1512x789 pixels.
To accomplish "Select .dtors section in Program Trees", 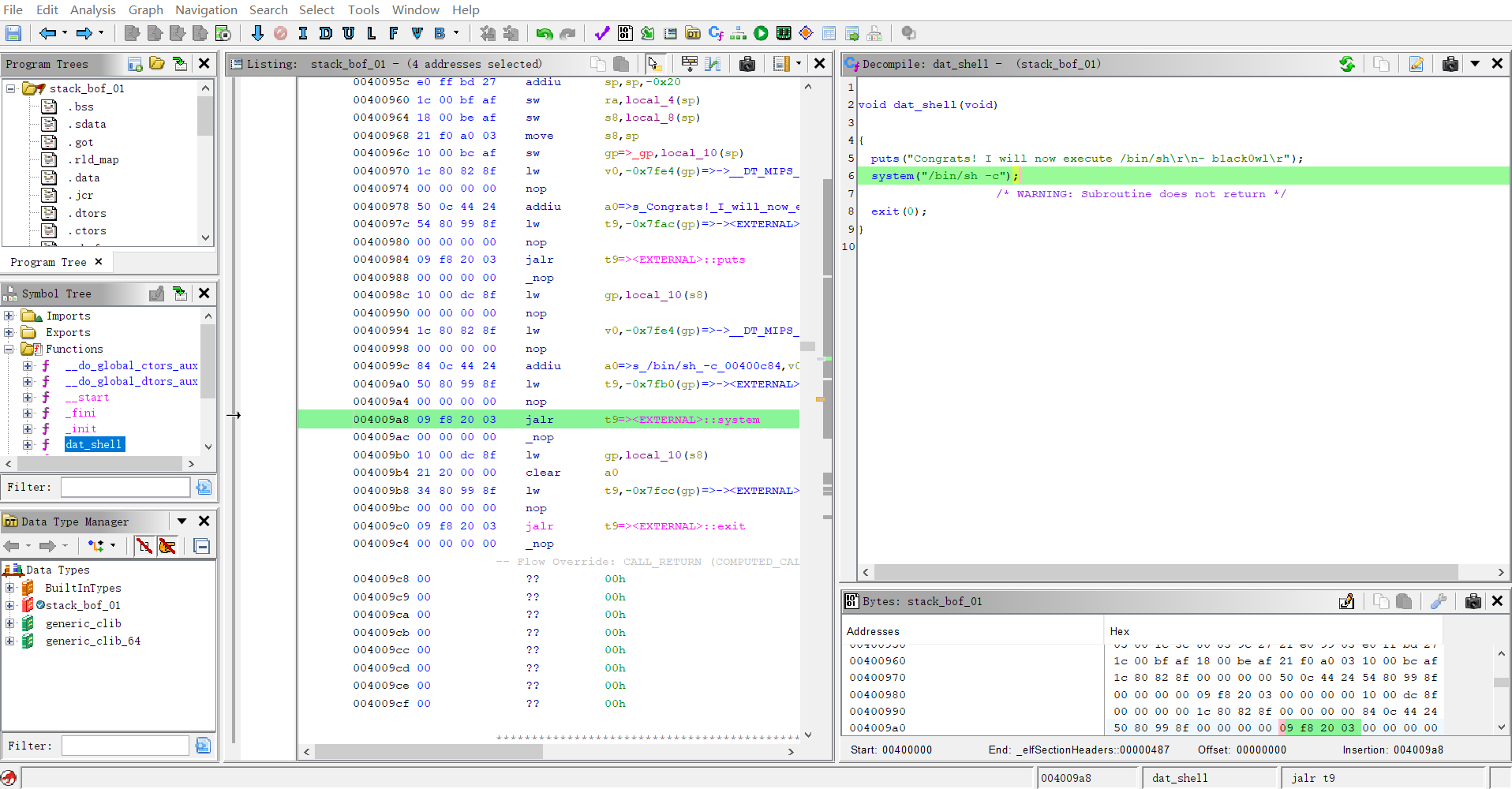I will click(x=86, y=213).
